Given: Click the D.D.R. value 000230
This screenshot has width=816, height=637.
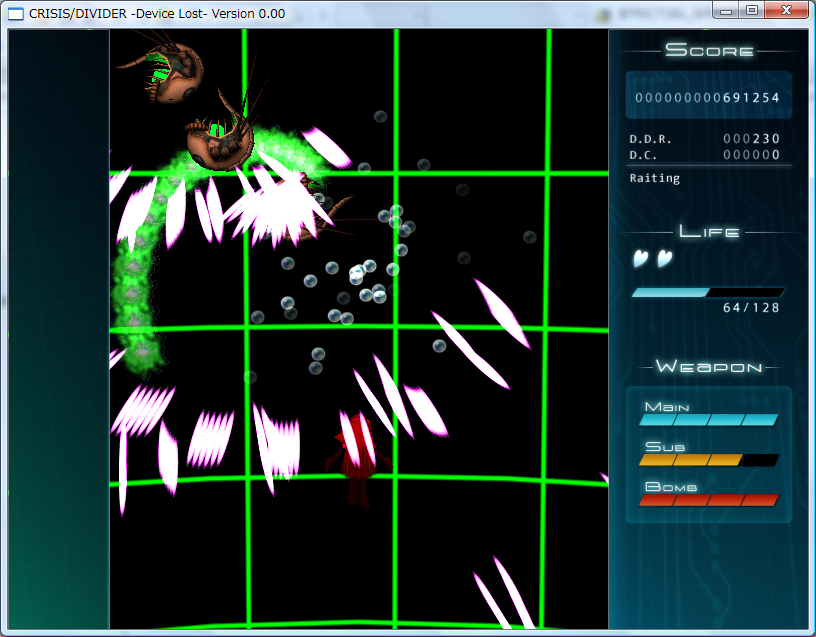Looking at the screenshot, I should click(751, 139).
